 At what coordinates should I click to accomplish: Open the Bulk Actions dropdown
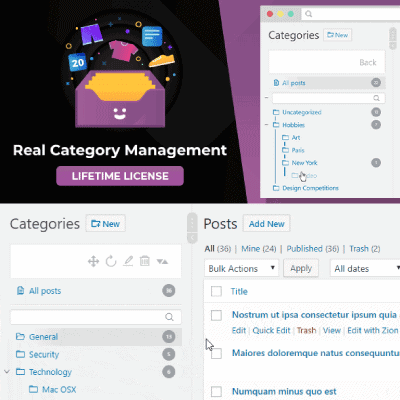241,268
